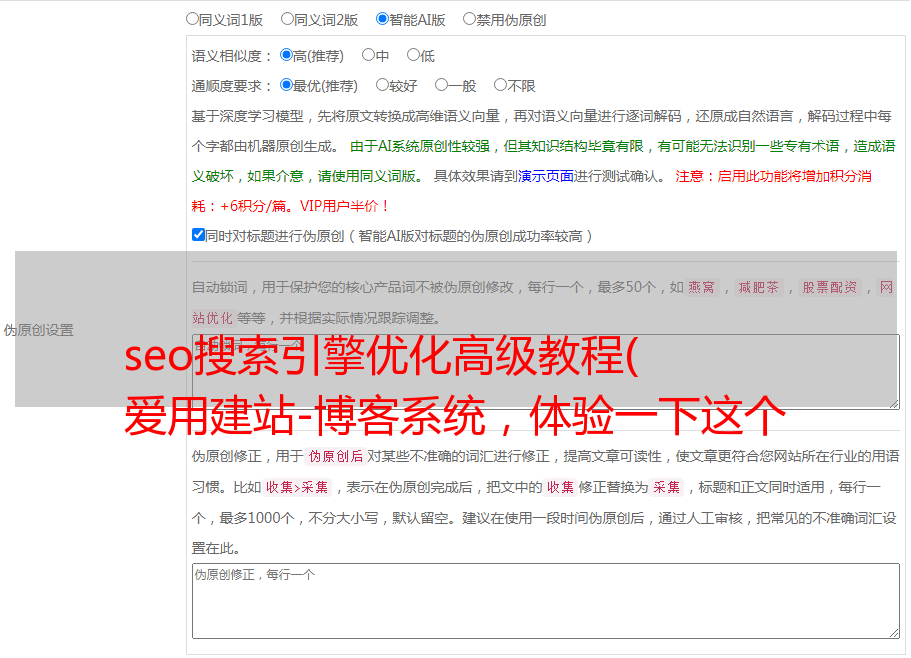
Task: Click the 伪原创设置 label
Action: pos(38,330)
